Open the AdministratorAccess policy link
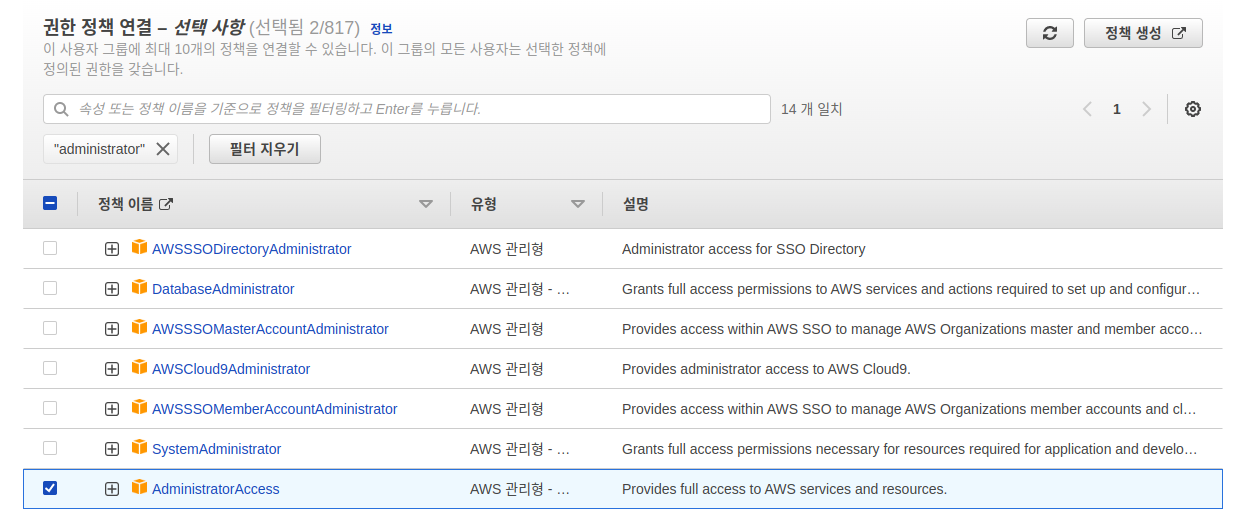The image size is (1234, 510). pos(216,489)
